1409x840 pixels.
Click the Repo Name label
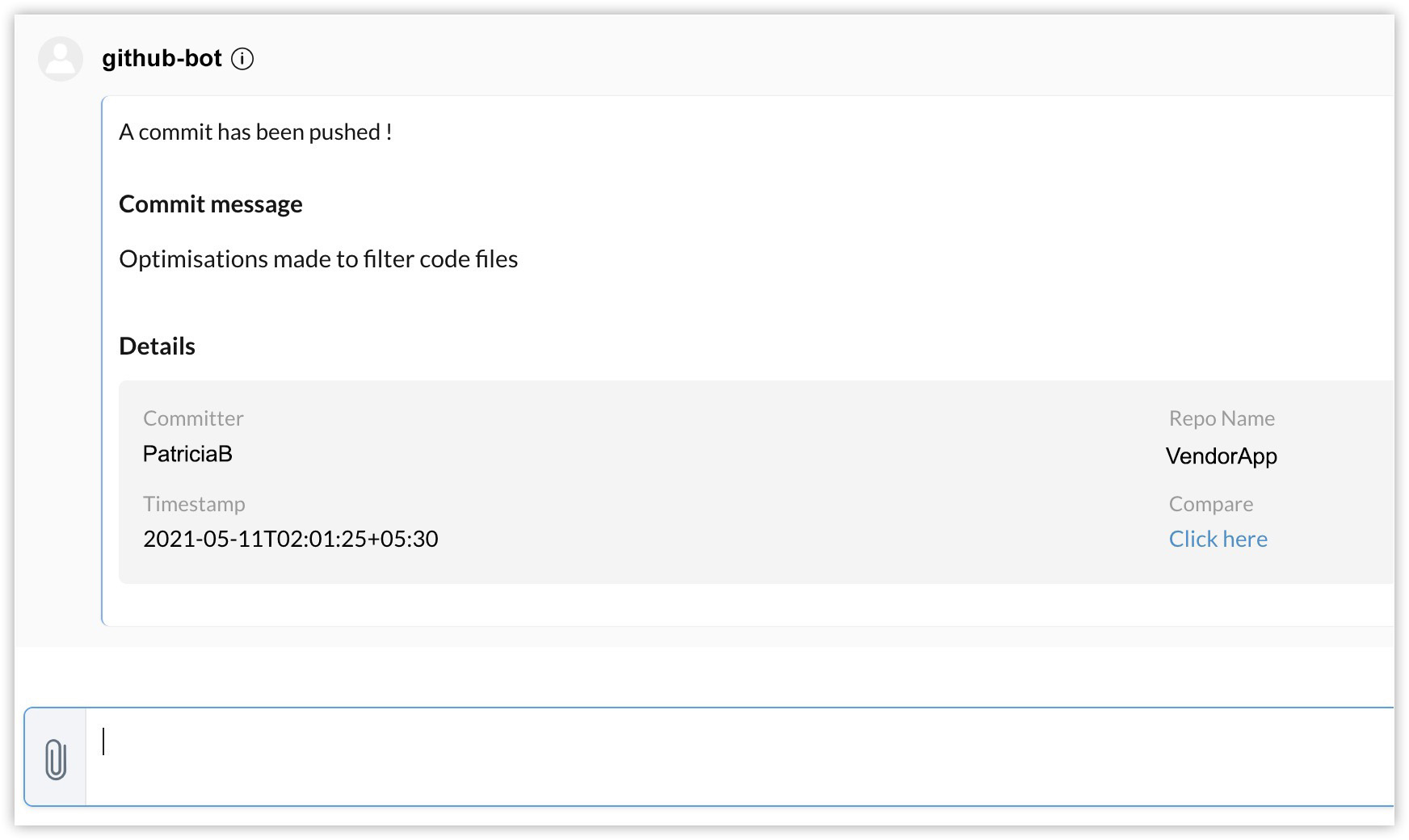pos(1222,418)
